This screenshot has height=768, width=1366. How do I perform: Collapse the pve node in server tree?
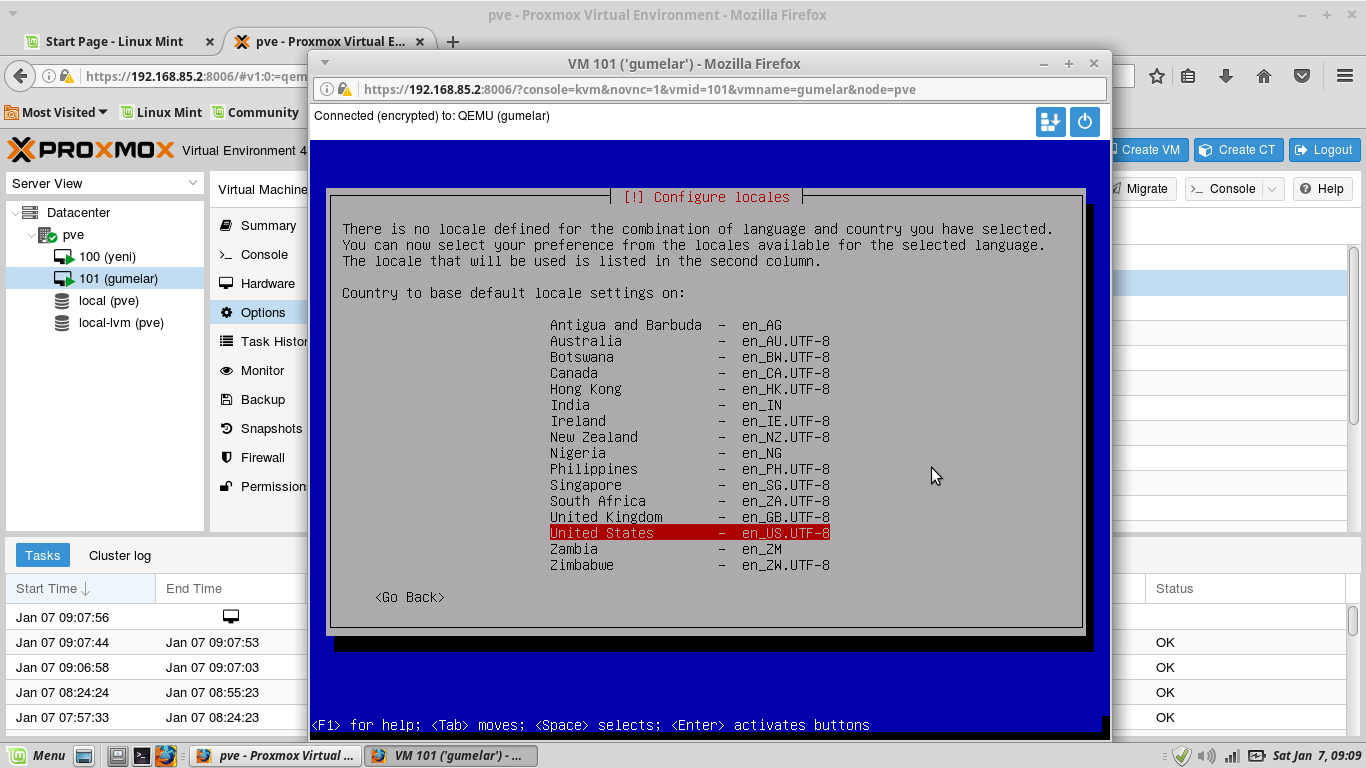31,235
